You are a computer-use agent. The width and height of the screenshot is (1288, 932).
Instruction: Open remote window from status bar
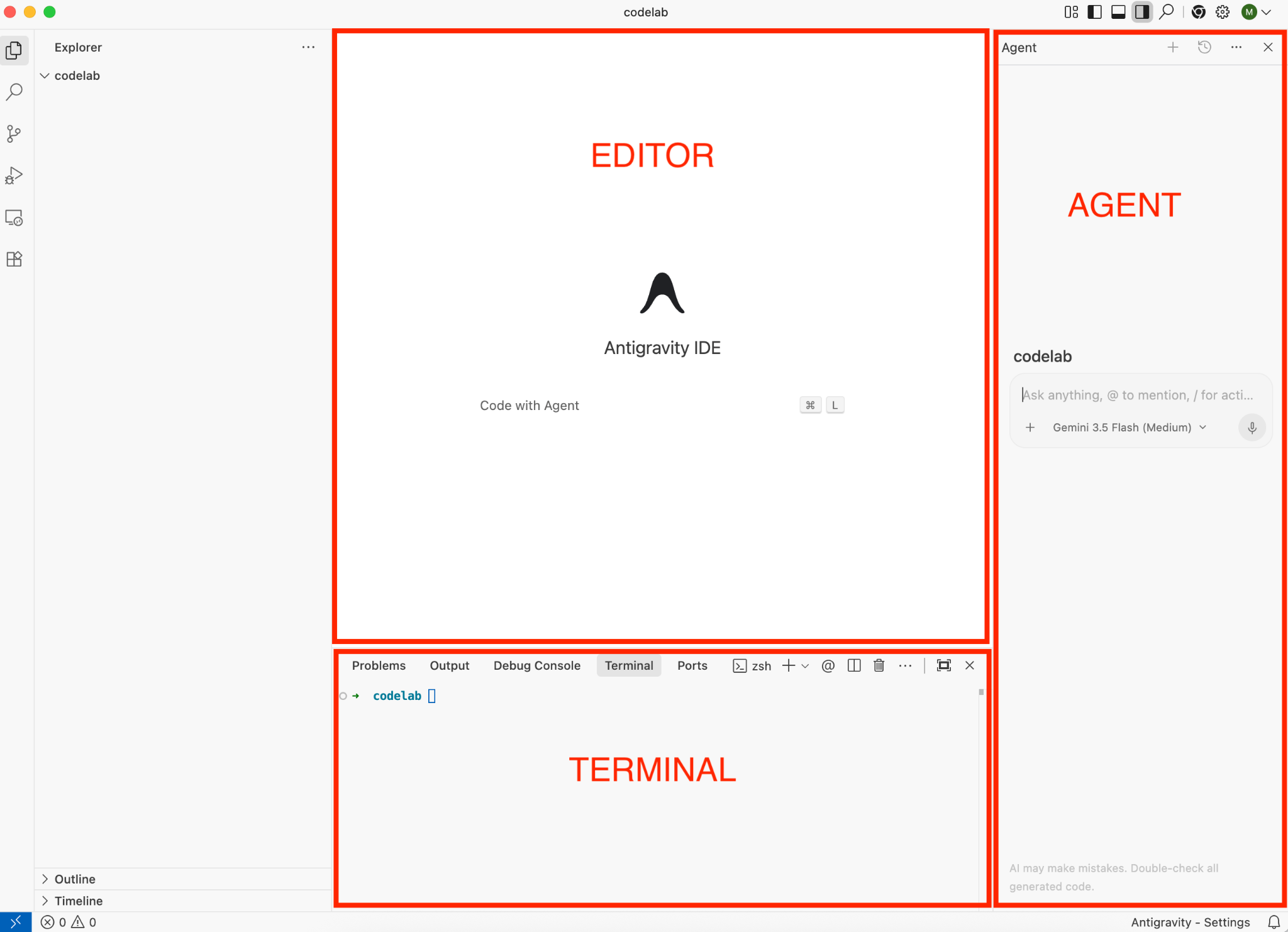[x=16, y=922]
